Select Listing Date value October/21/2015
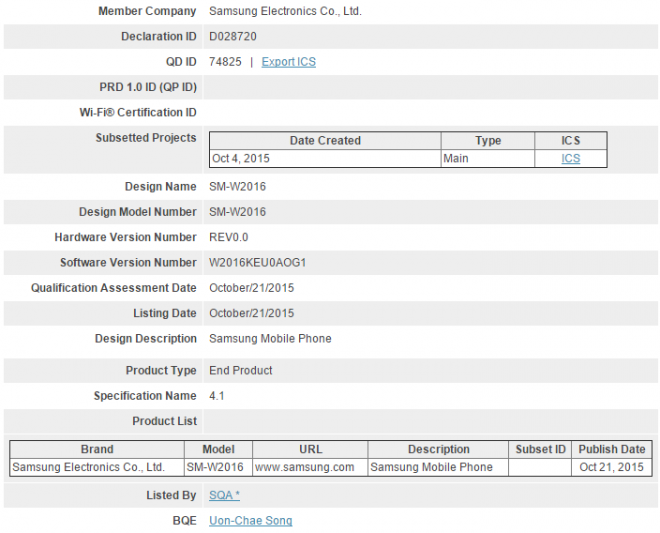The width and height of the screenshot is (660, 533). click(251, 313)
